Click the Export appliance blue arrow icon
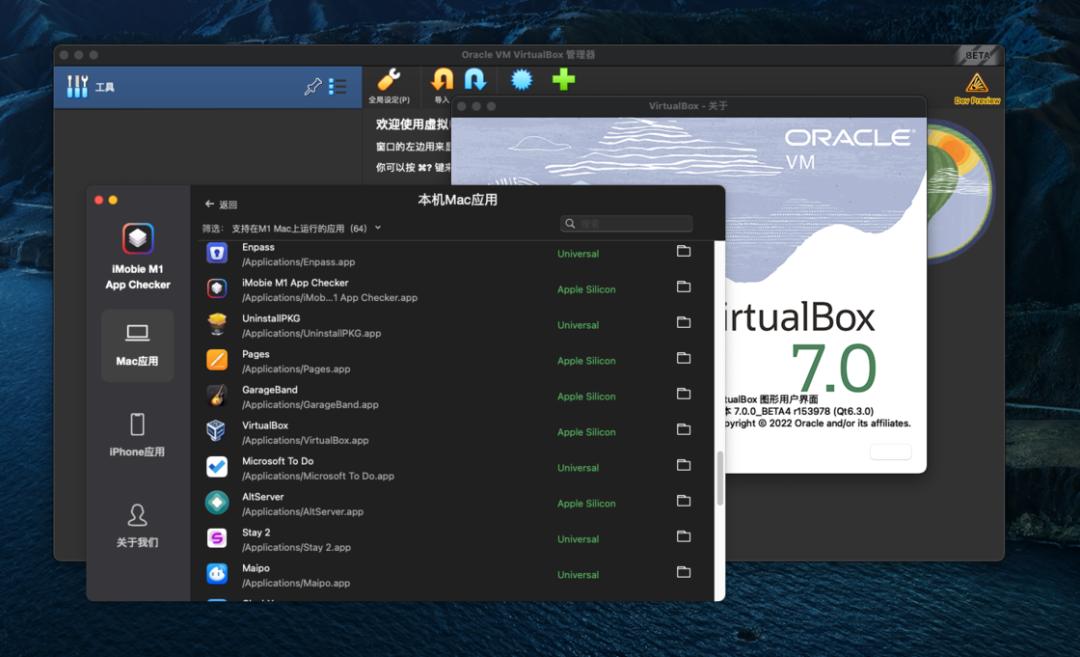 pyautogui.click(x=475, y=80)
